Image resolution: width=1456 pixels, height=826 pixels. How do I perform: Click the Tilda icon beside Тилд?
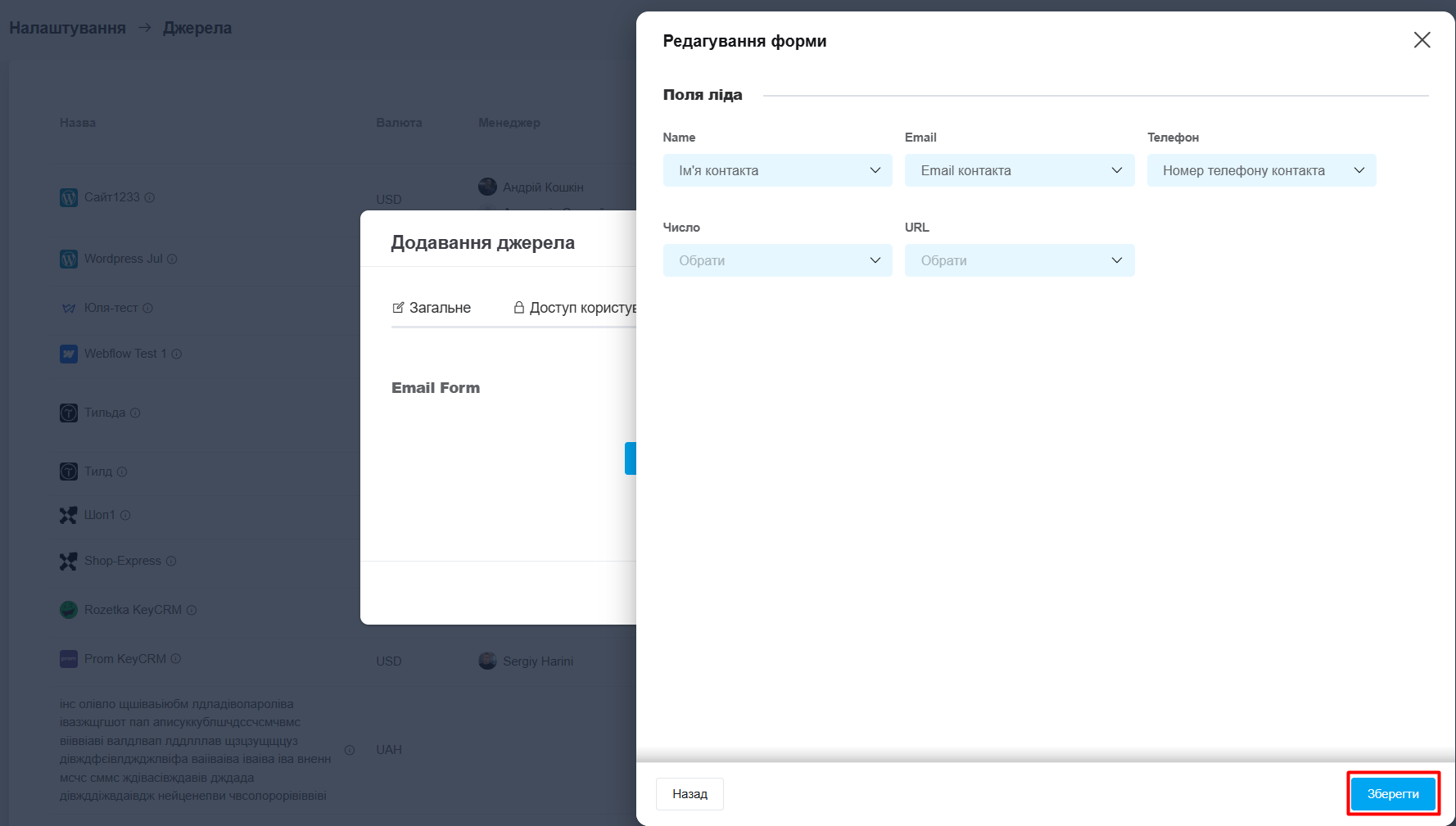[x=69, y=472]
